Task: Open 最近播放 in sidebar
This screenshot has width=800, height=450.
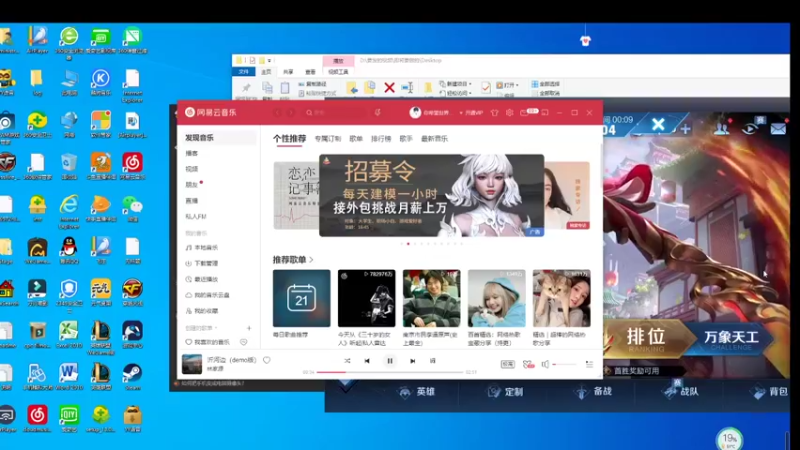Action: click(202, 279)
